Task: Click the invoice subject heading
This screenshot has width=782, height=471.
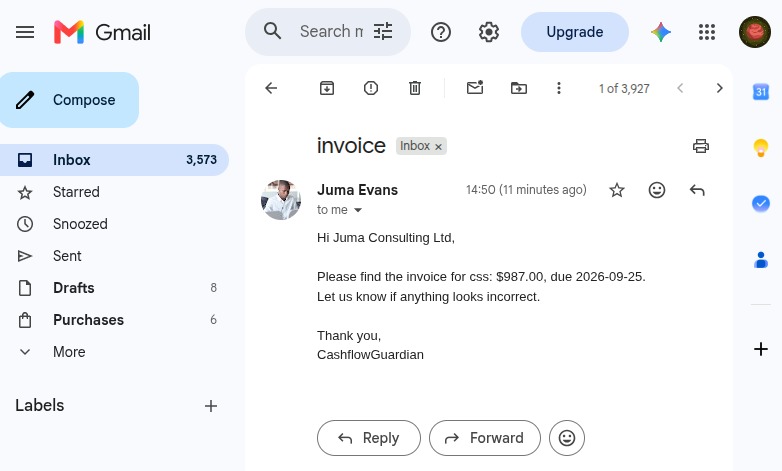Action: [x=351, y=146]
